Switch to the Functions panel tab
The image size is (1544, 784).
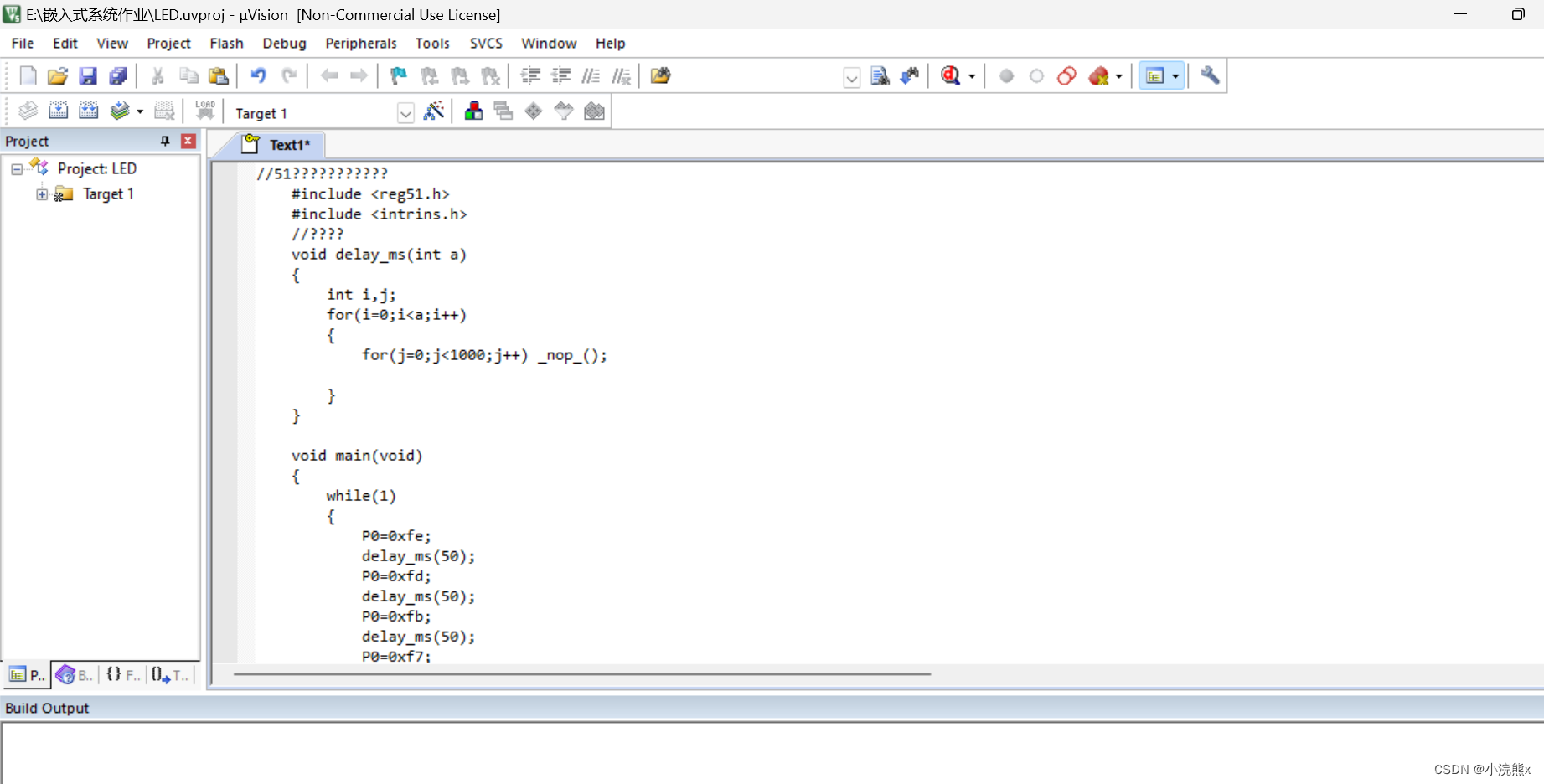click(x=123, y=674)
